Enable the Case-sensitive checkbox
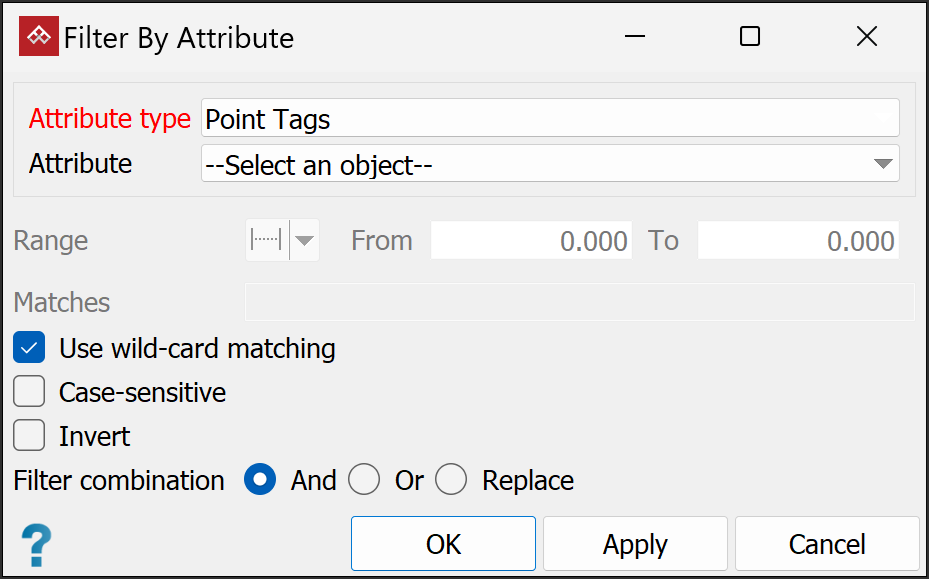This screenshot has width=929, height=579. 30,392
